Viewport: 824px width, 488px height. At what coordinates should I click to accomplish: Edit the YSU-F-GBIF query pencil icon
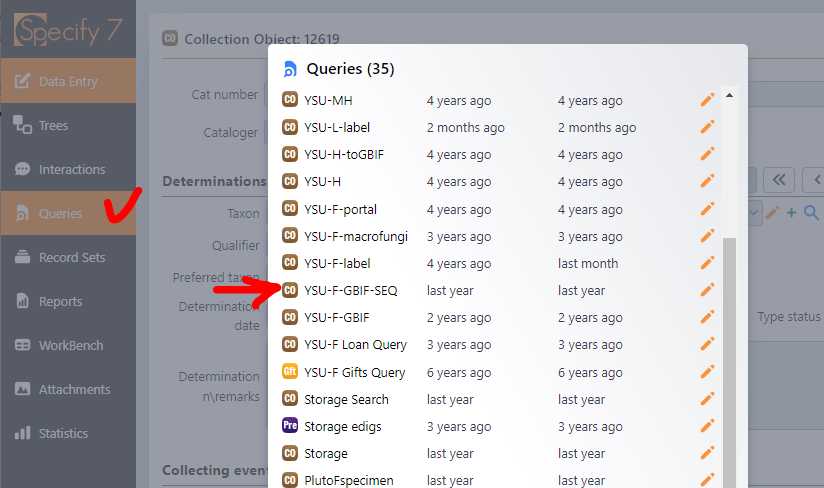(707, 317)
